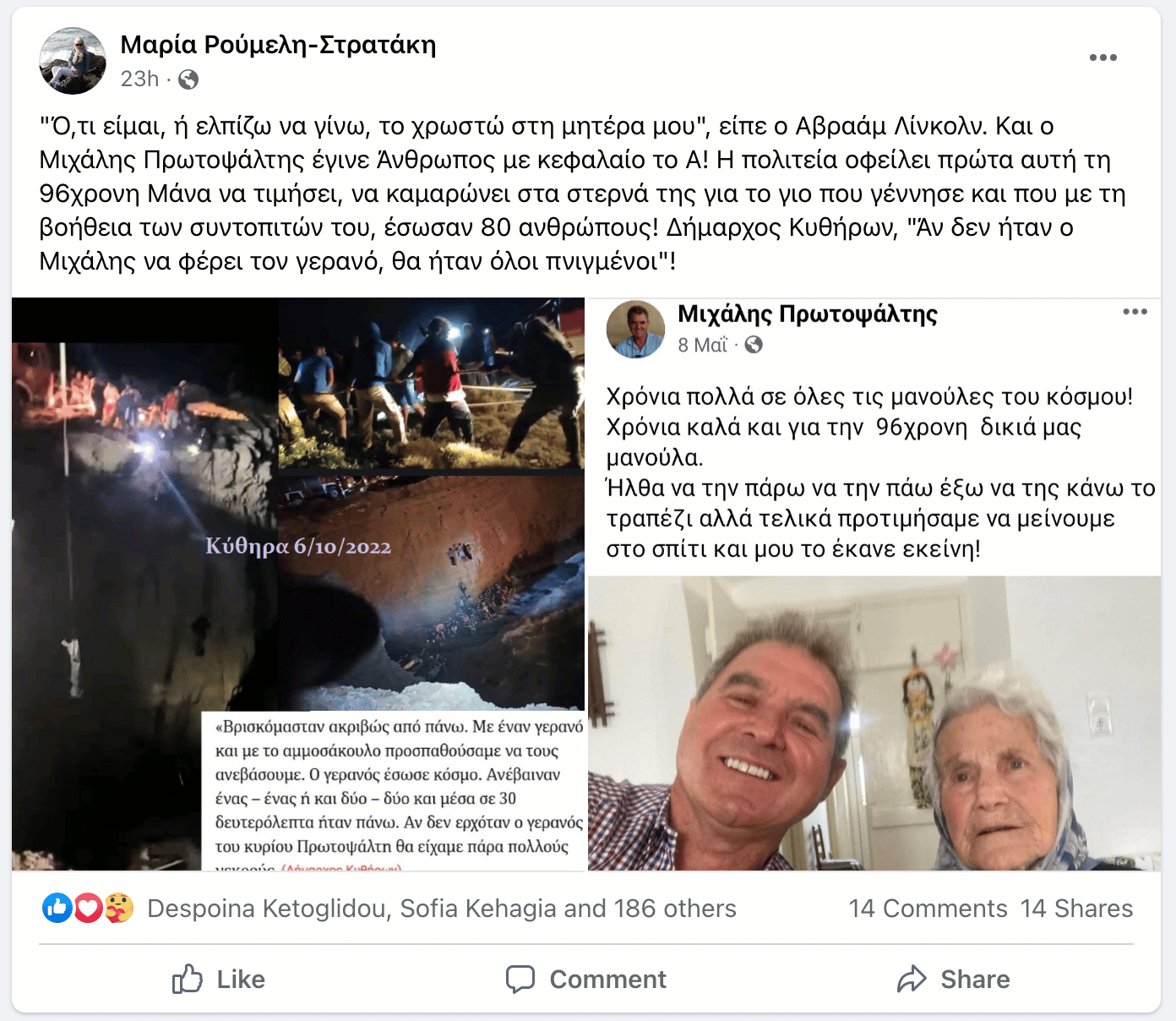Open three-dot menu on shared Πρωτοψάλτης post
Viewport: 1176px width, 1021px height.
[x=1135, y=312]
